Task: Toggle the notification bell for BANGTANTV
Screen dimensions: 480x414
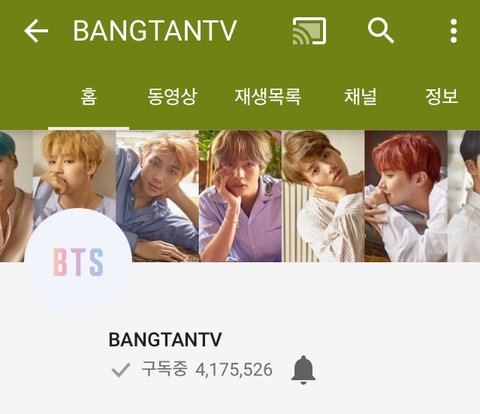Action: [x=303, y=370]
